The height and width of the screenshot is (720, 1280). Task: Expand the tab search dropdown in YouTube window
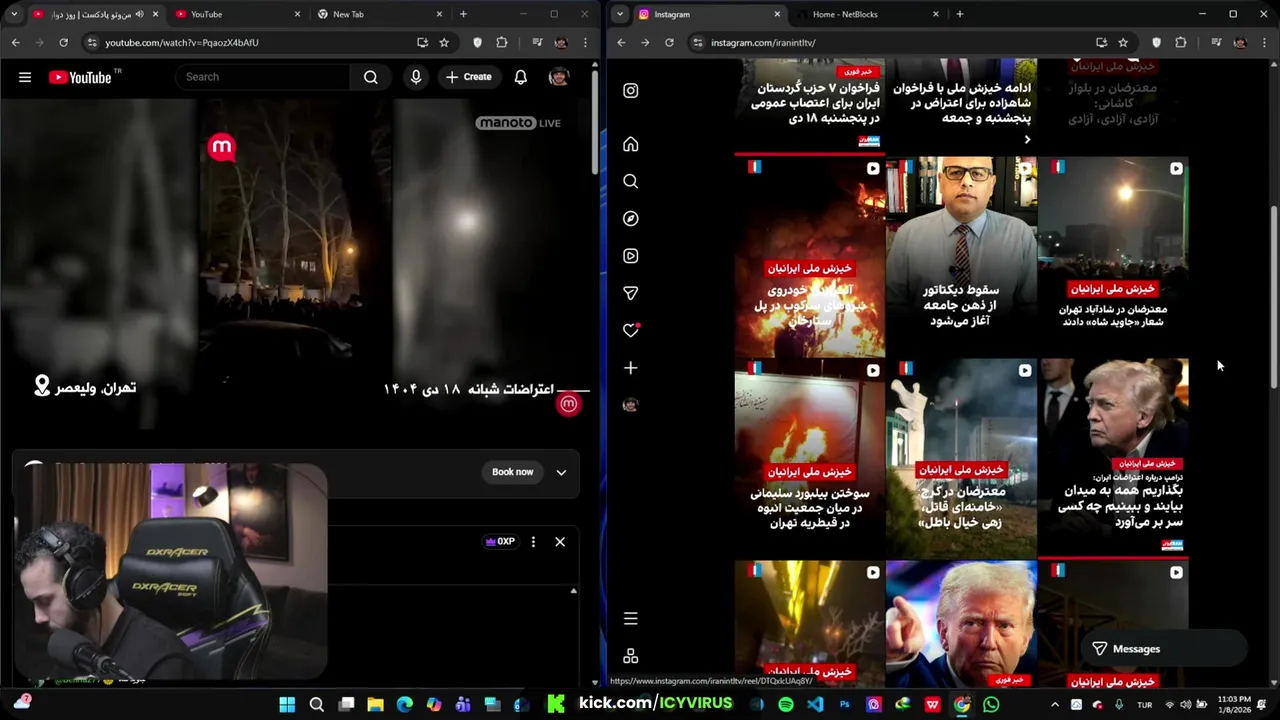coord(14,14)
